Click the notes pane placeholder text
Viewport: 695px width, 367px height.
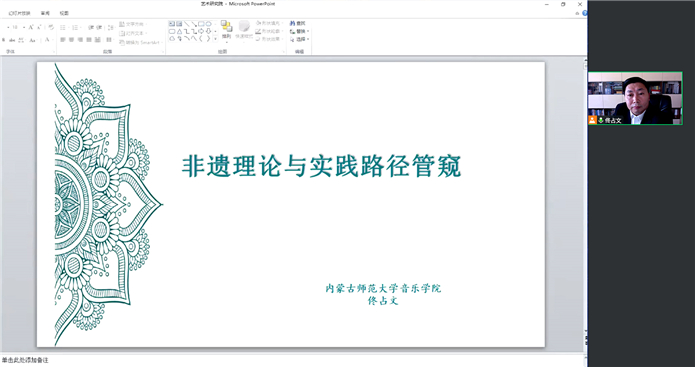[25, 361]
